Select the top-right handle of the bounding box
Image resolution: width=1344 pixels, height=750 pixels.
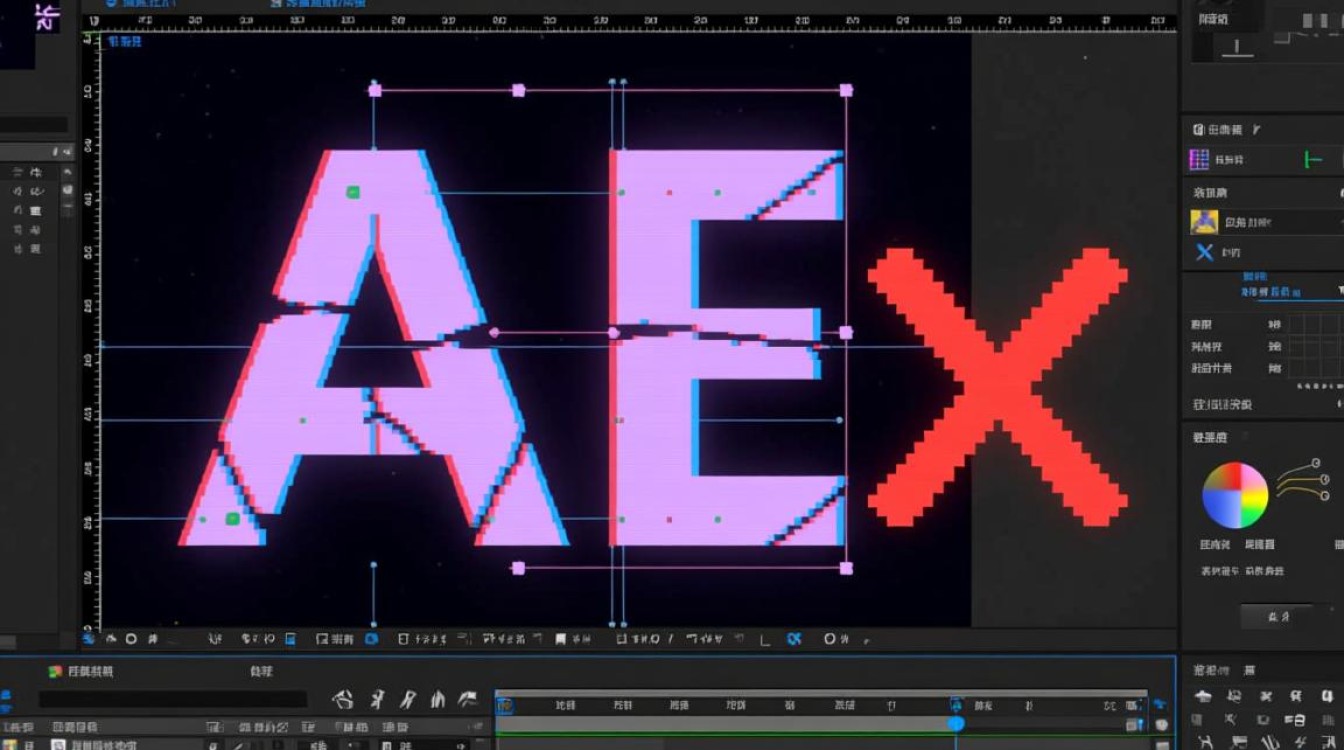coord(846,90)
